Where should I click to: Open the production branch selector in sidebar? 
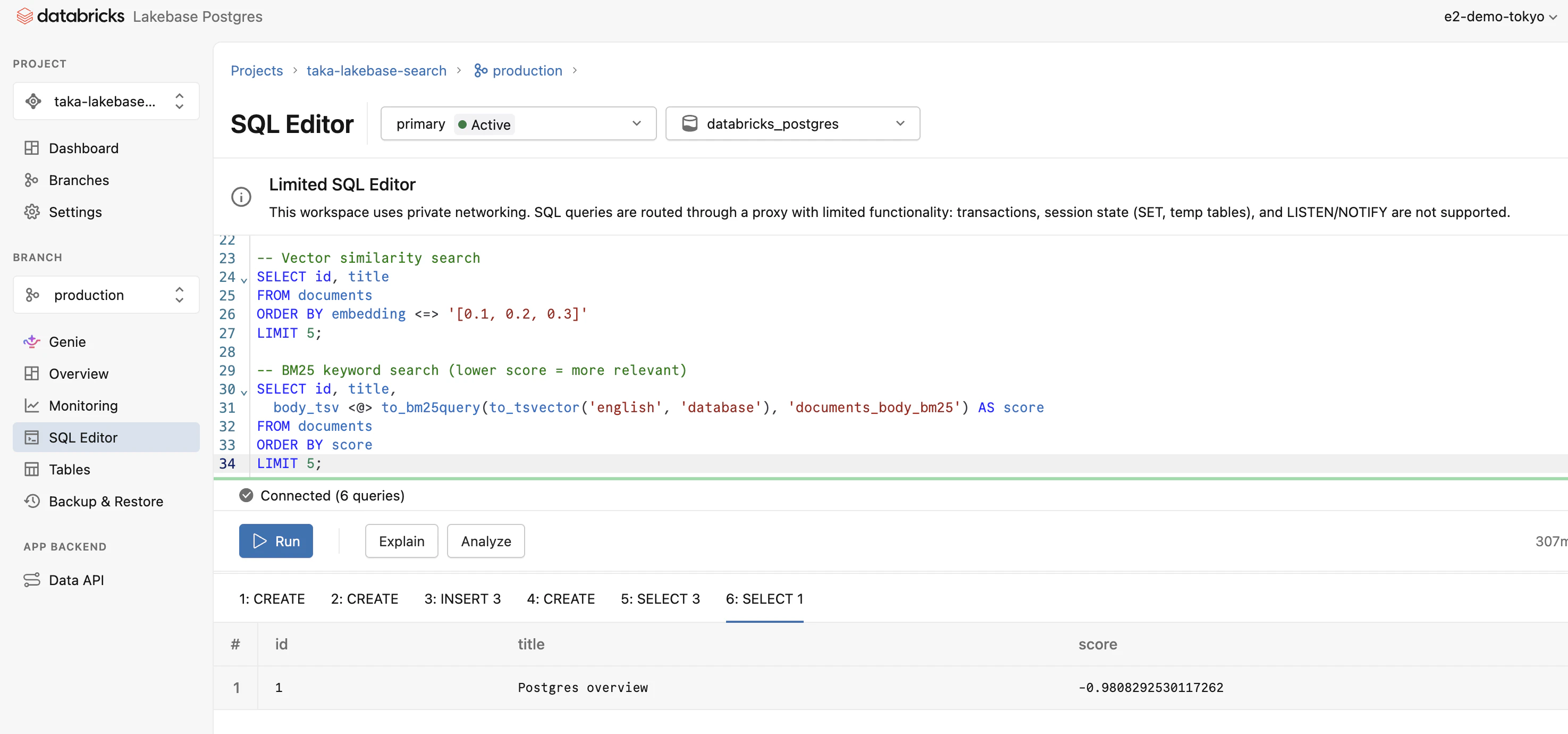point(106,295)
